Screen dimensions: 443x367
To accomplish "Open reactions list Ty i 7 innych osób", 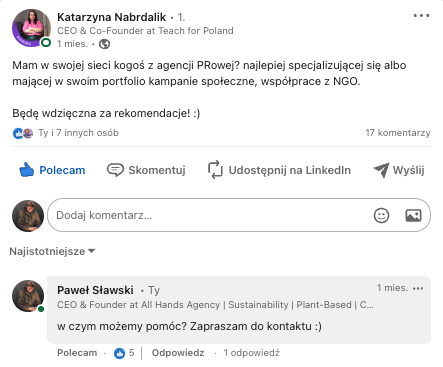I will click(x=78, y=133).
